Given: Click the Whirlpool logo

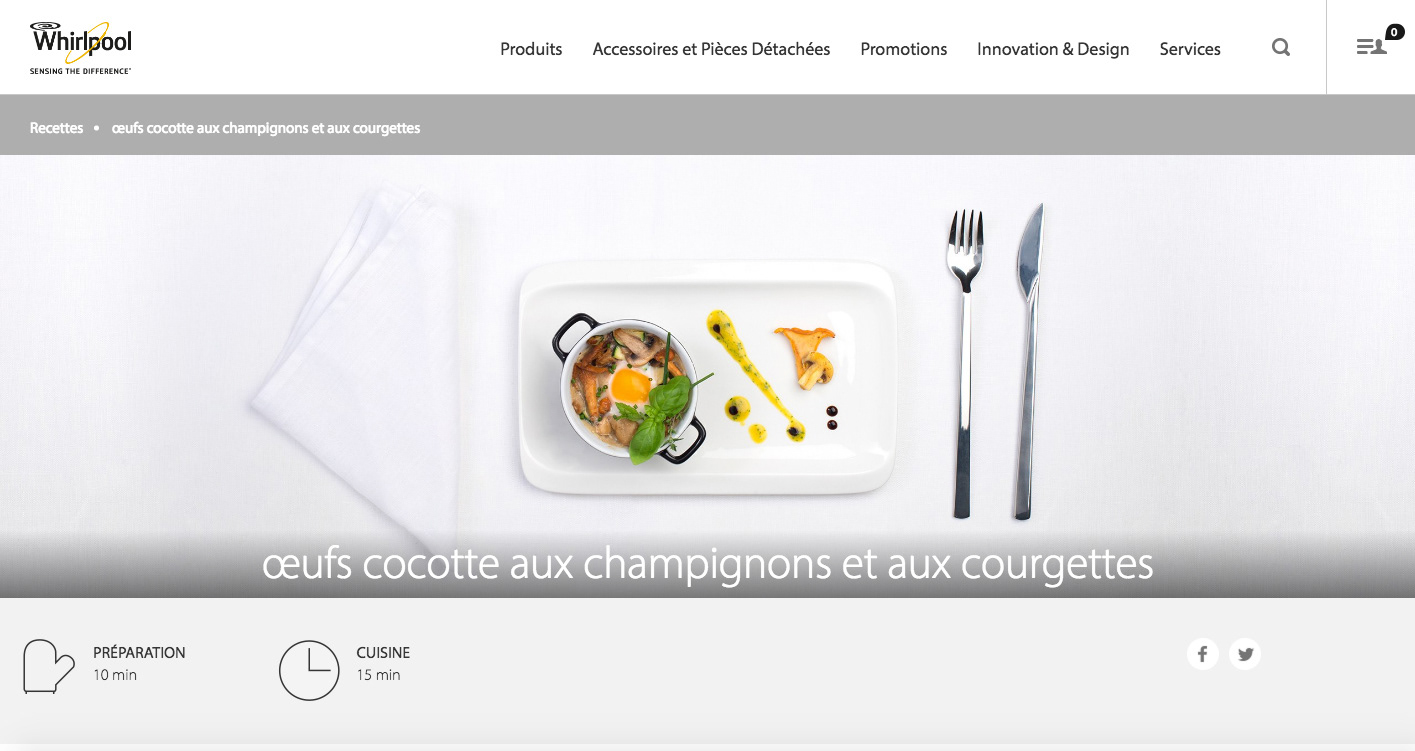Looking at the screenshot, I should [x=81, y=48].
